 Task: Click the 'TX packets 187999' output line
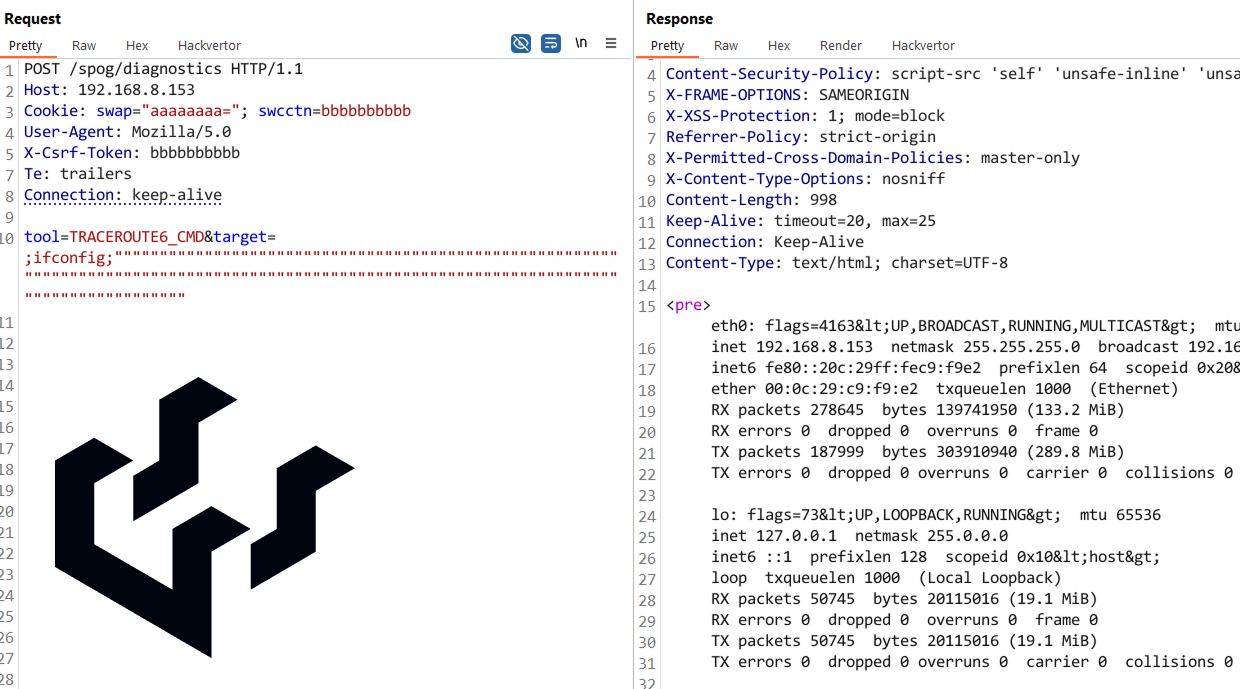click(x=918, y=452)
